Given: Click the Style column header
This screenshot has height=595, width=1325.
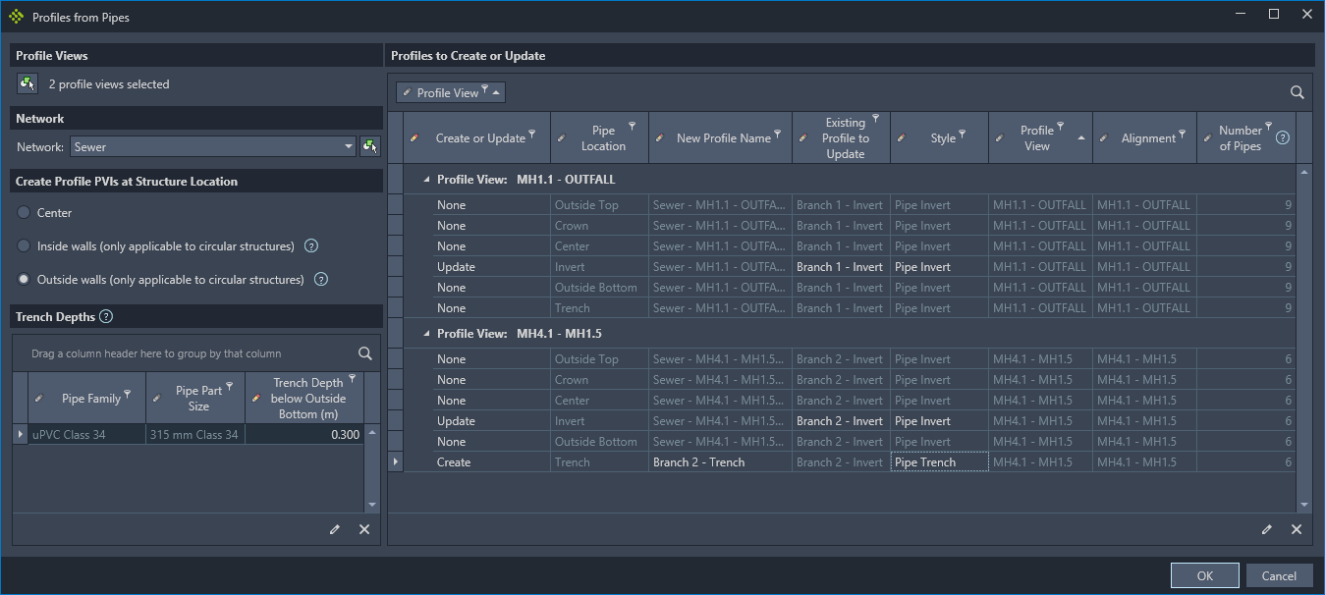Looking at the screenshot, I should pyautogui.click(x=940, y=138).
